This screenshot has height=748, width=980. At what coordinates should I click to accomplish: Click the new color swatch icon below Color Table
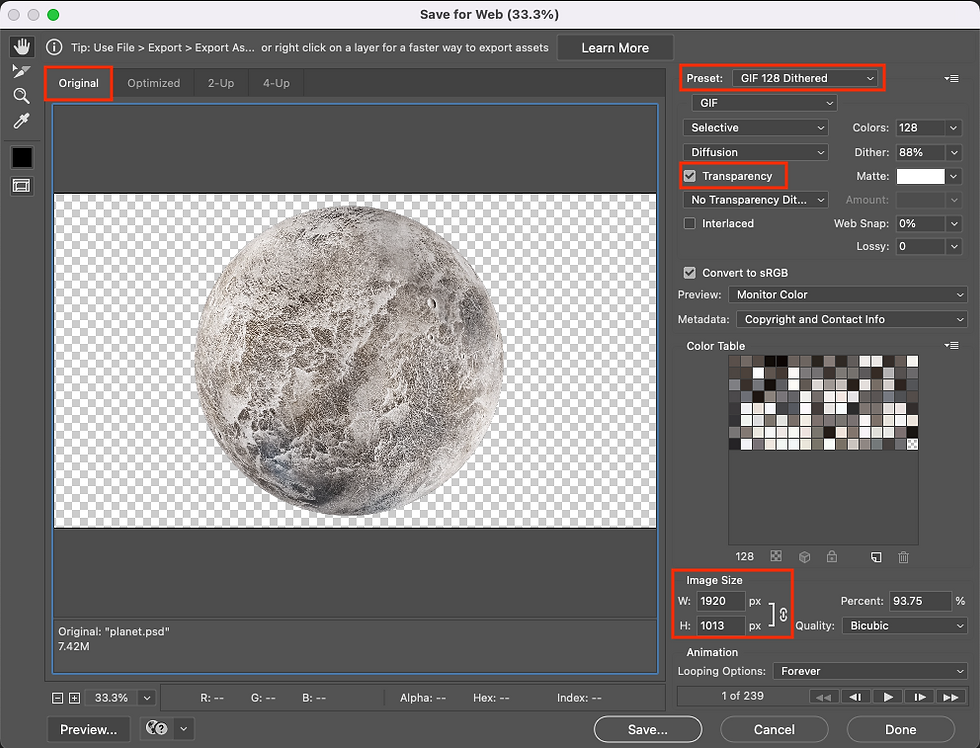click(877, 557)
